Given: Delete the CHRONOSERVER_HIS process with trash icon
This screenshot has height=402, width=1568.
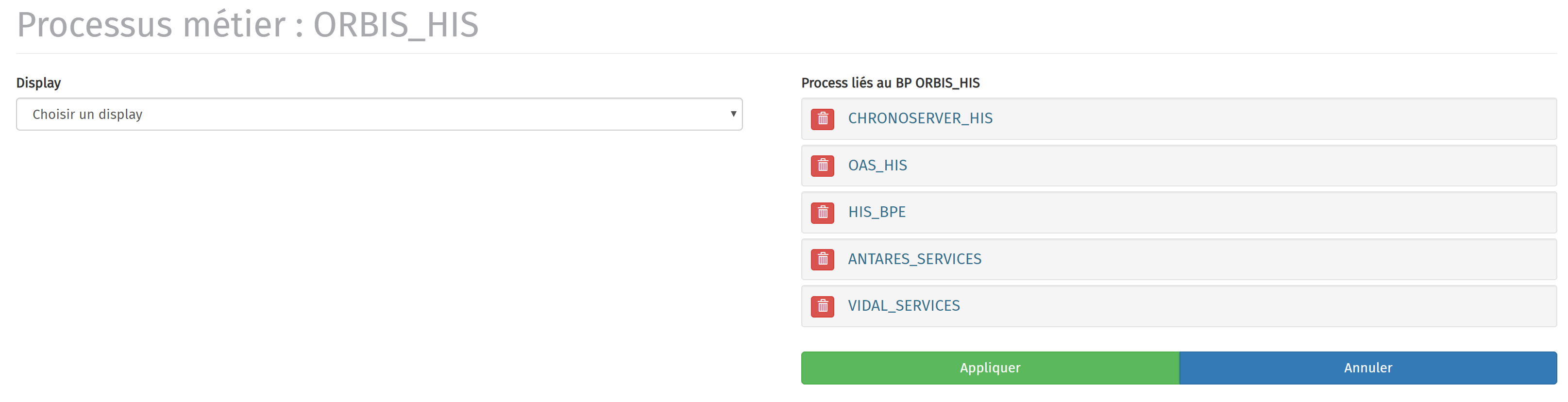Looking at the screenshot, I should 822,118.
